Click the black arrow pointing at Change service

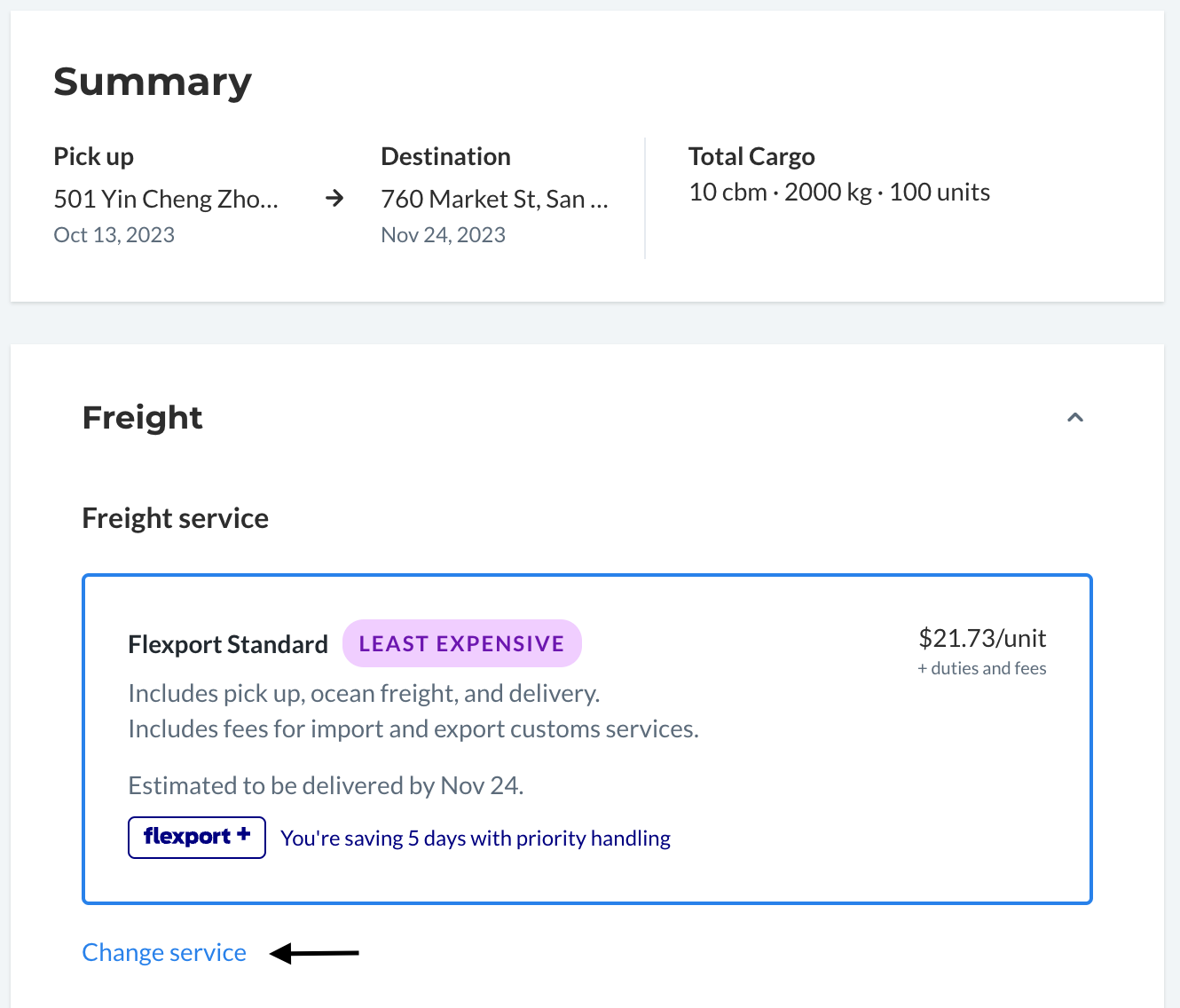pyautogui.click(x=314, y=953)
